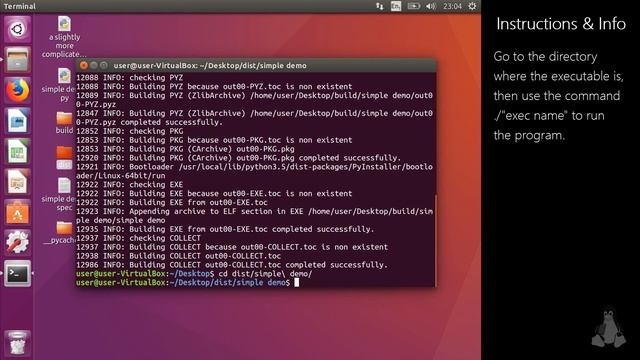This screenshot has width=640, height=360.
Task: Open LibreOffice Impress from the launcher
Action: (x=17, y=182)
